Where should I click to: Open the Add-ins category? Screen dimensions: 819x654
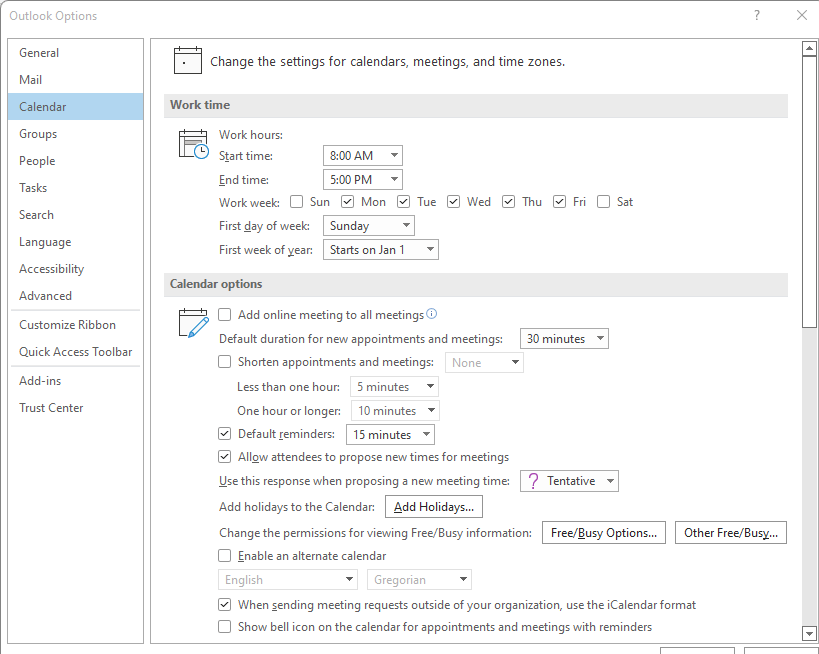pos(76,381)
